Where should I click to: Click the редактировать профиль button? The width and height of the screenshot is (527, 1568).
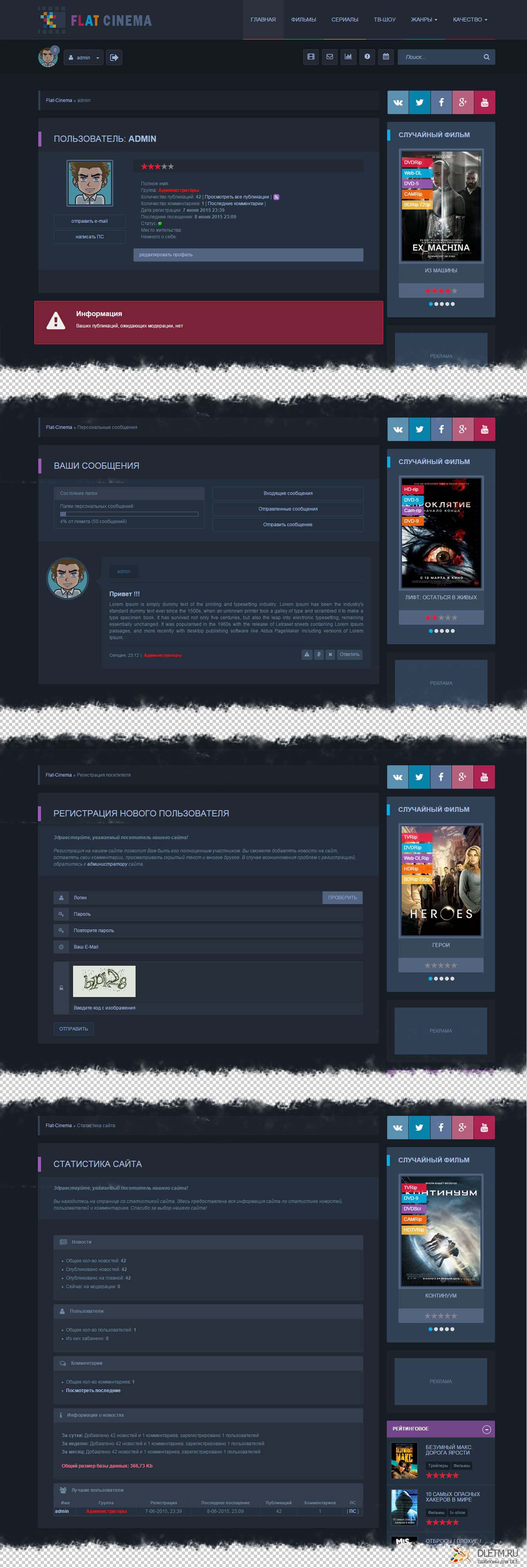pos(248,254)
